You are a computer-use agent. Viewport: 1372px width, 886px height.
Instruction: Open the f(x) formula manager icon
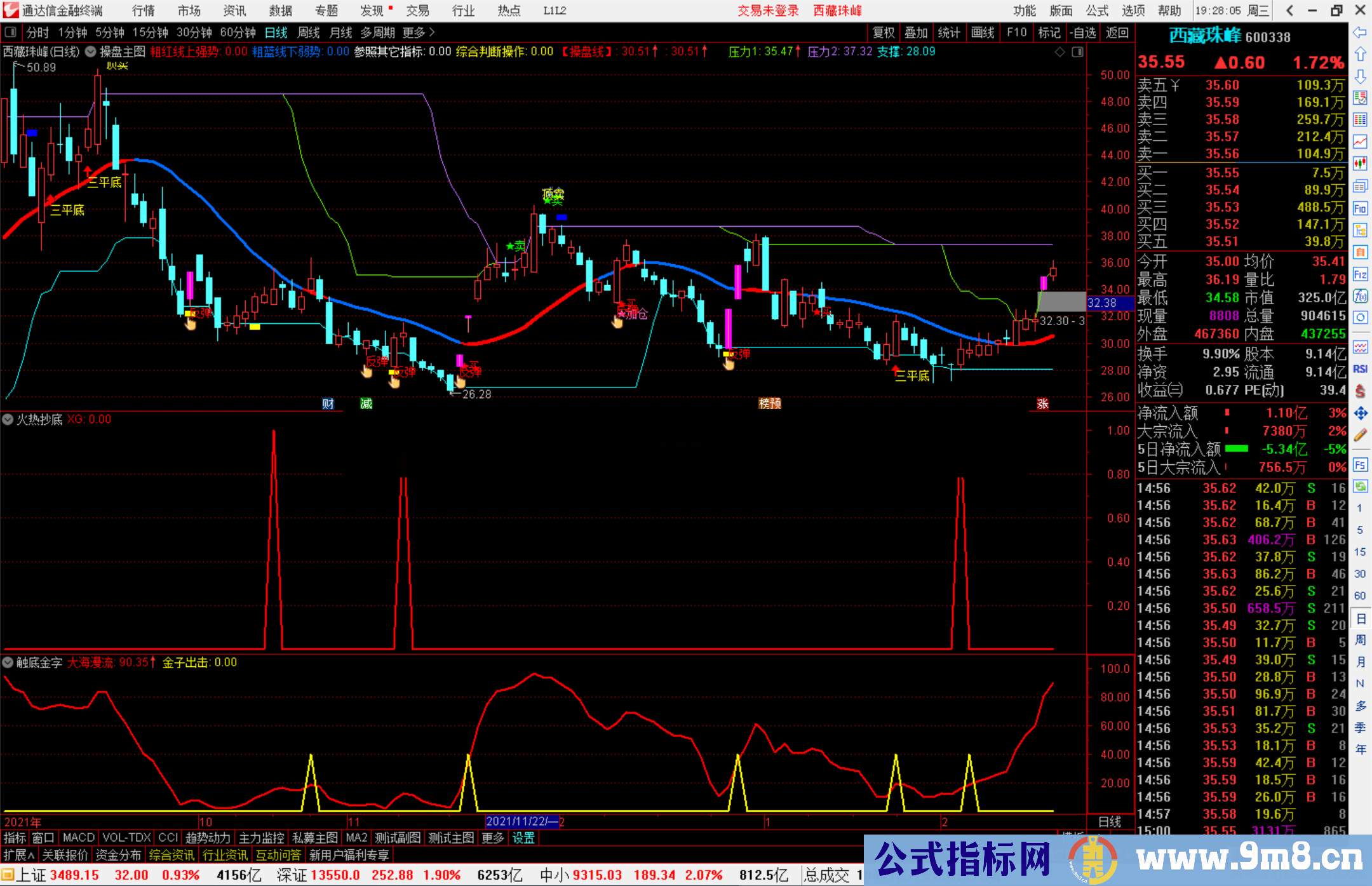click(1360, 296)
